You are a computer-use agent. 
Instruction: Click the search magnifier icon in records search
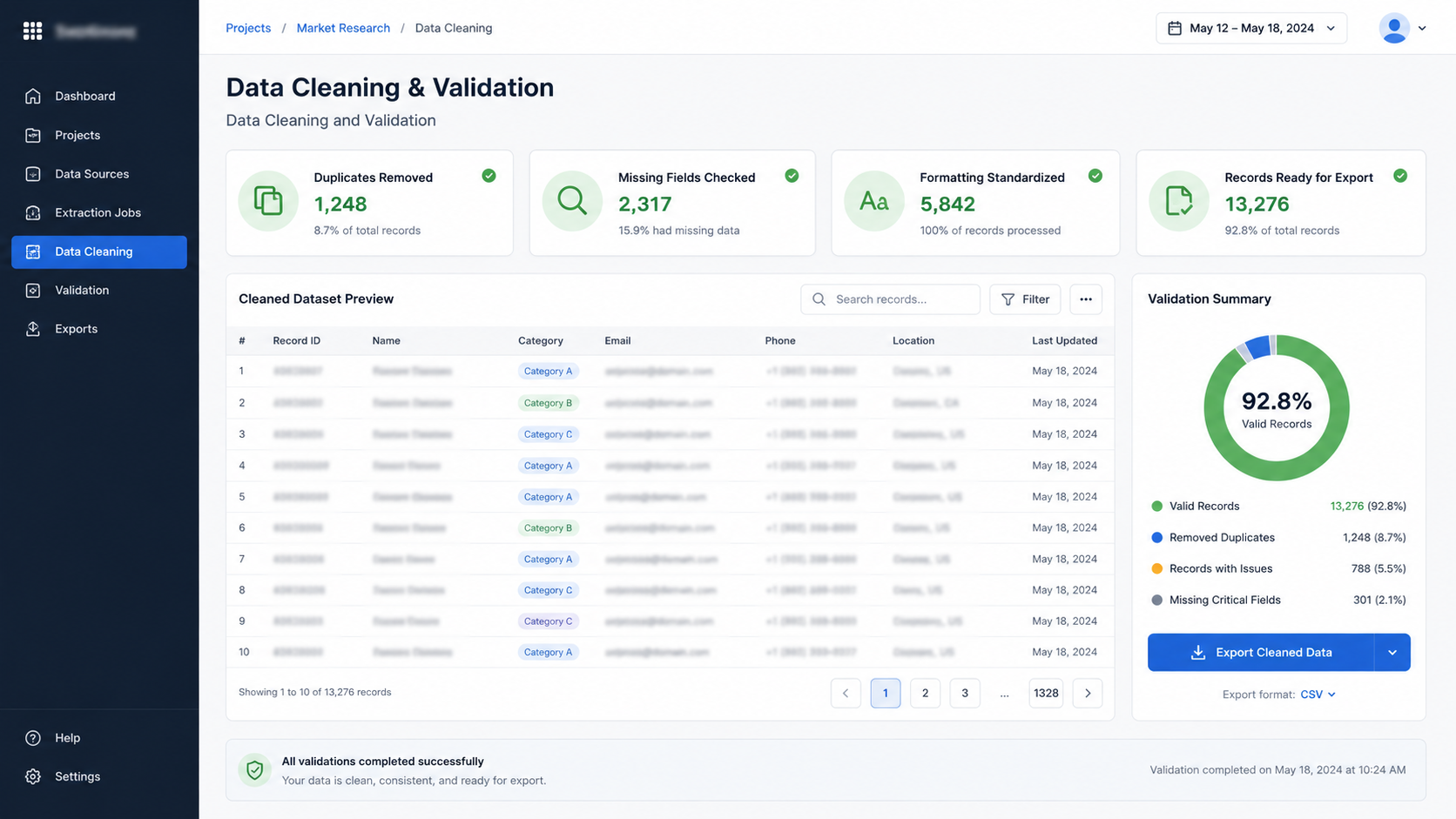pyautogui.click(x=819, y=299)
